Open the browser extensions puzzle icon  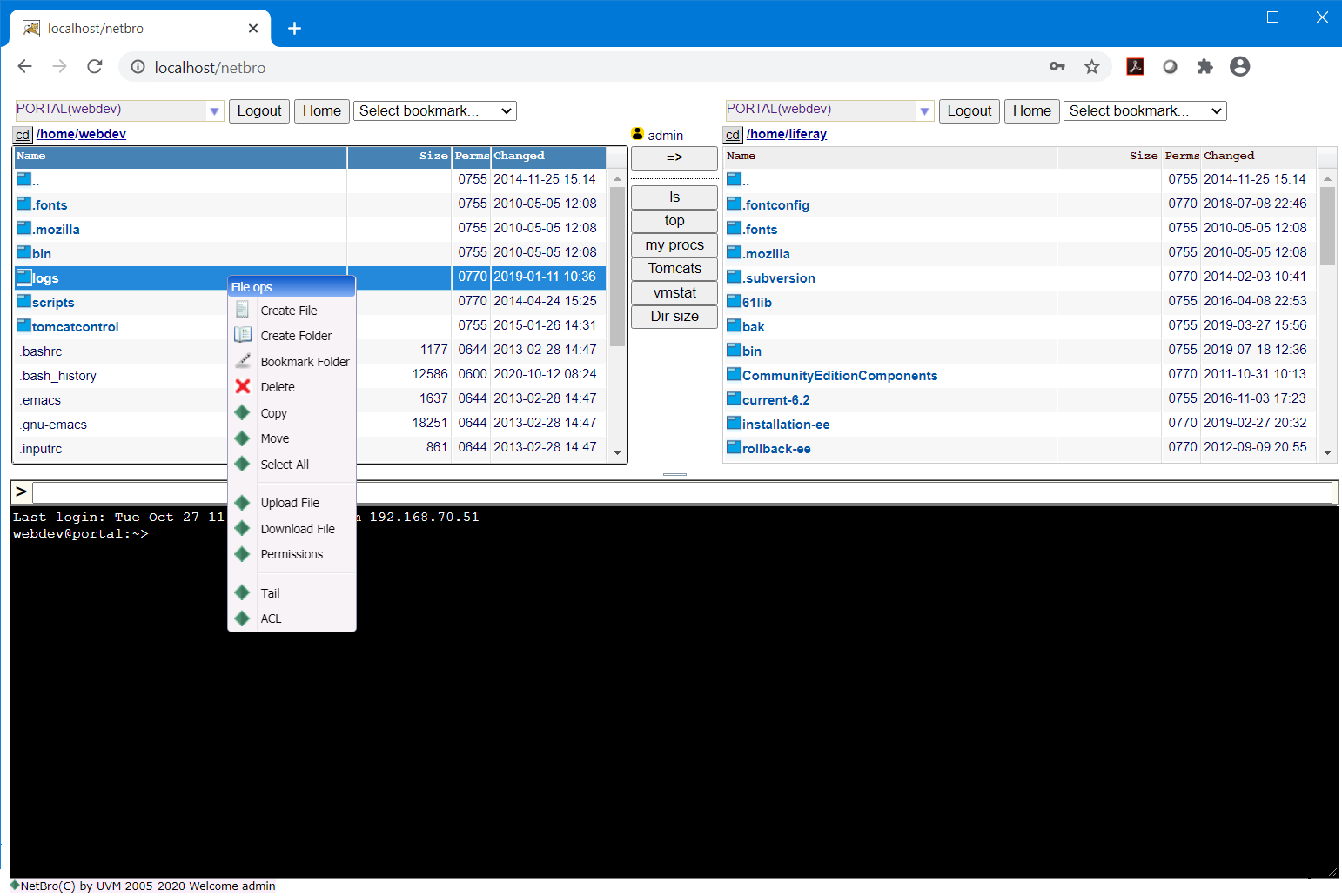(1204, 67)
